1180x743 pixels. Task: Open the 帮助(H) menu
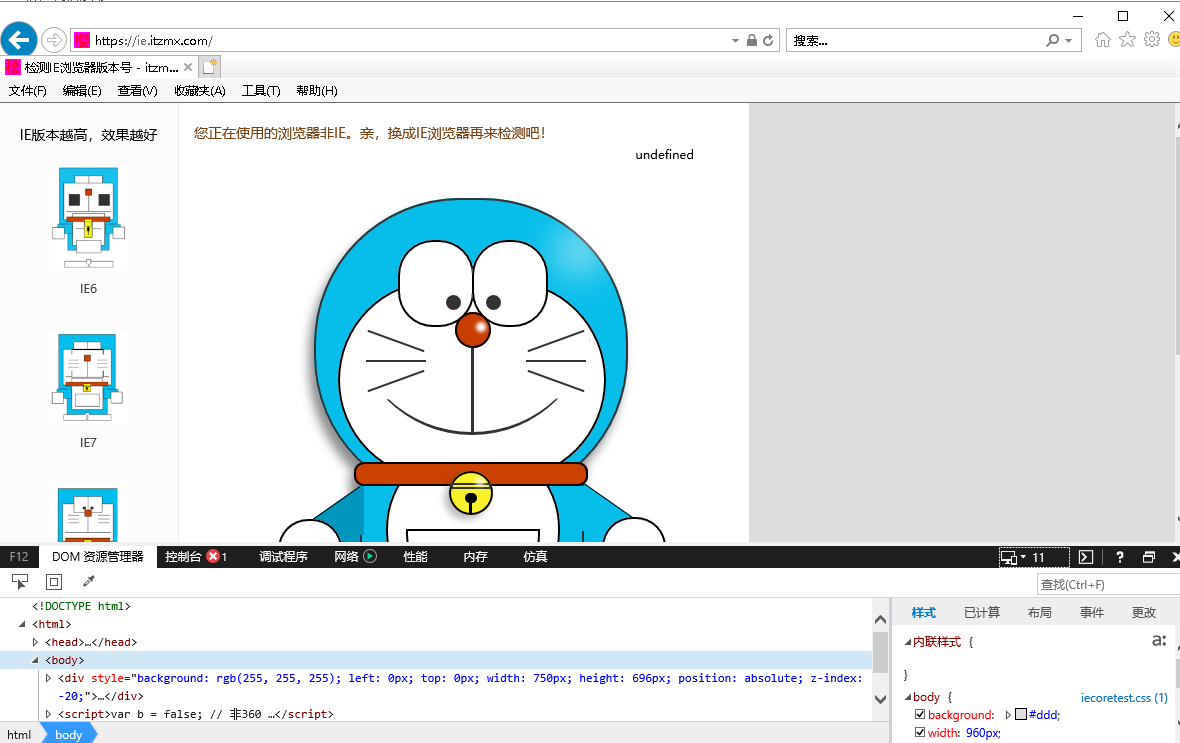click(317, 90)
